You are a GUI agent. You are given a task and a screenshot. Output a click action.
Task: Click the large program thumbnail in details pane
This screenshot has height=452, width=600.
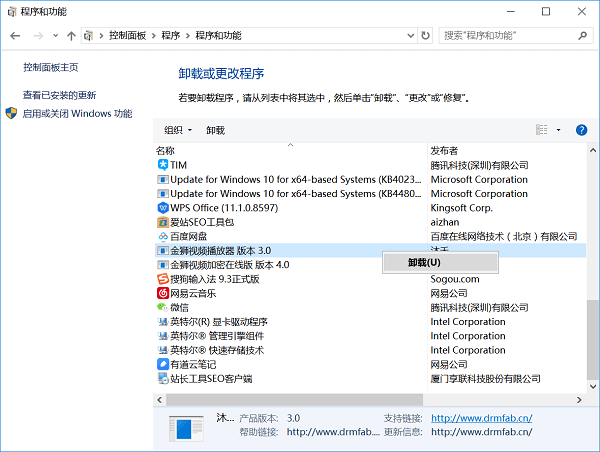point(186,428)
